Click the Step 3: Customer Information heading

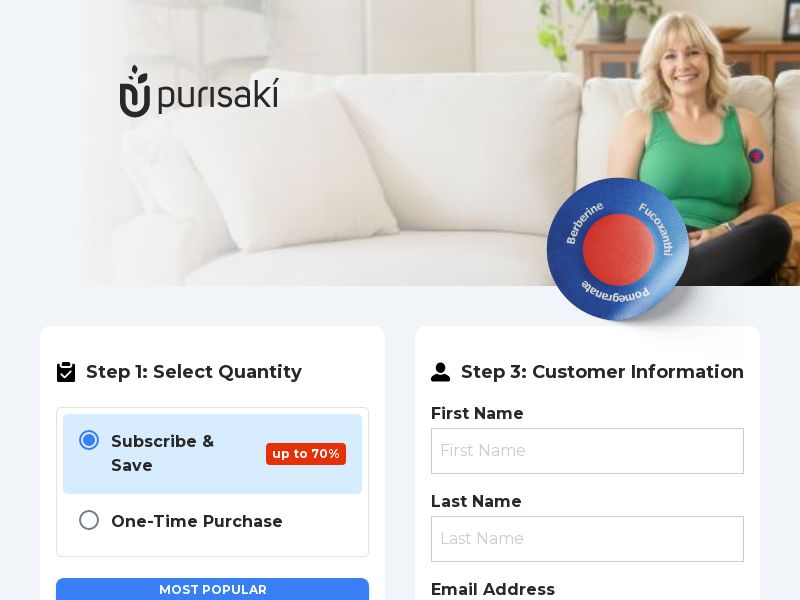[x=602, y=371]
